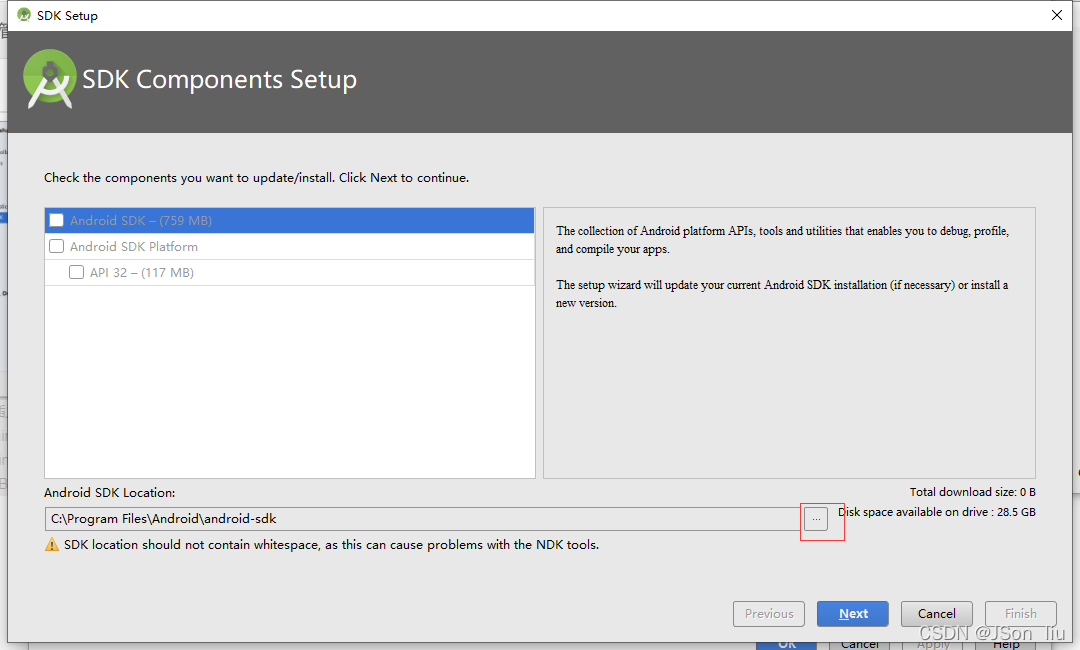Image resolution: width=1080 pixels, height=650 pixels.
Task: Select the API 32 – (117 MB) row
Action: (x=289, y=273)
